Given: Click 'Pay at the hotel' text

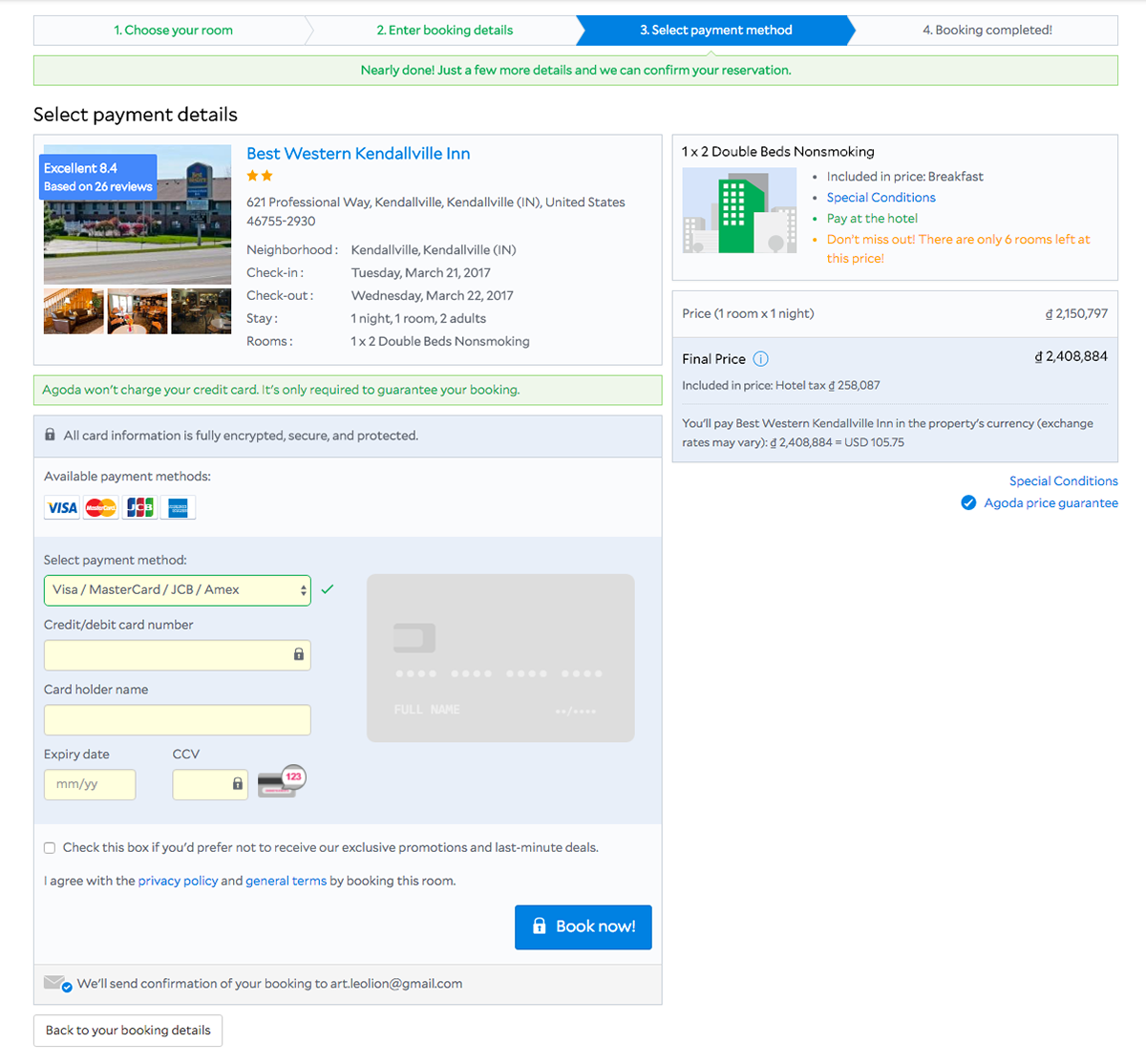Looking at the screenshot, I should point(872,219).
